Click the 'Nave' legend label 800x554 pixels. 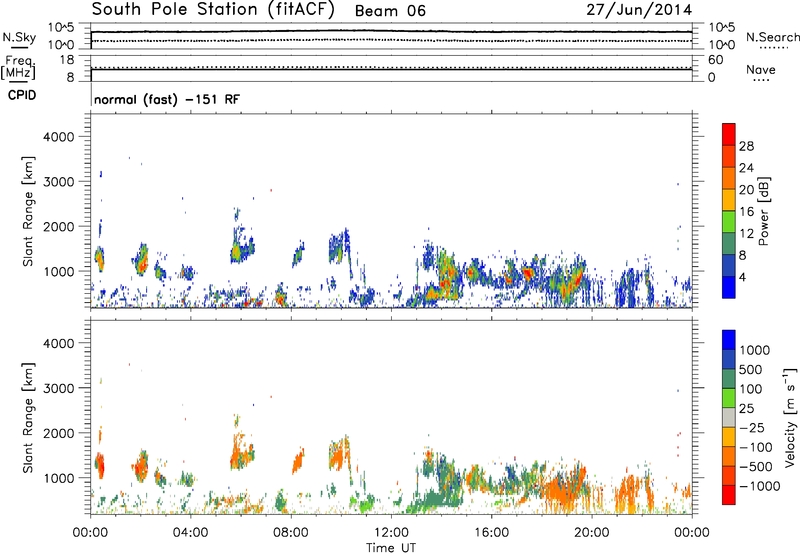[x=761, y=70]
